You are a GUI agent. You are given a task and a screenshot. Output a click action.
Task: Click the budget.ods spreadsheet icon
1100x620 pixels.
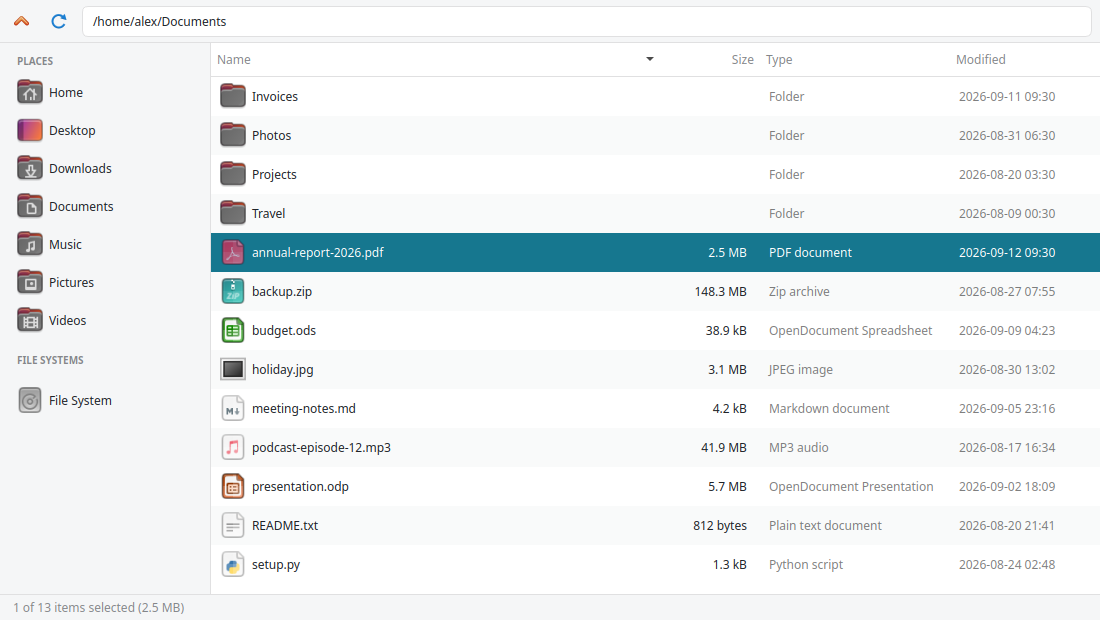point(232,330)
